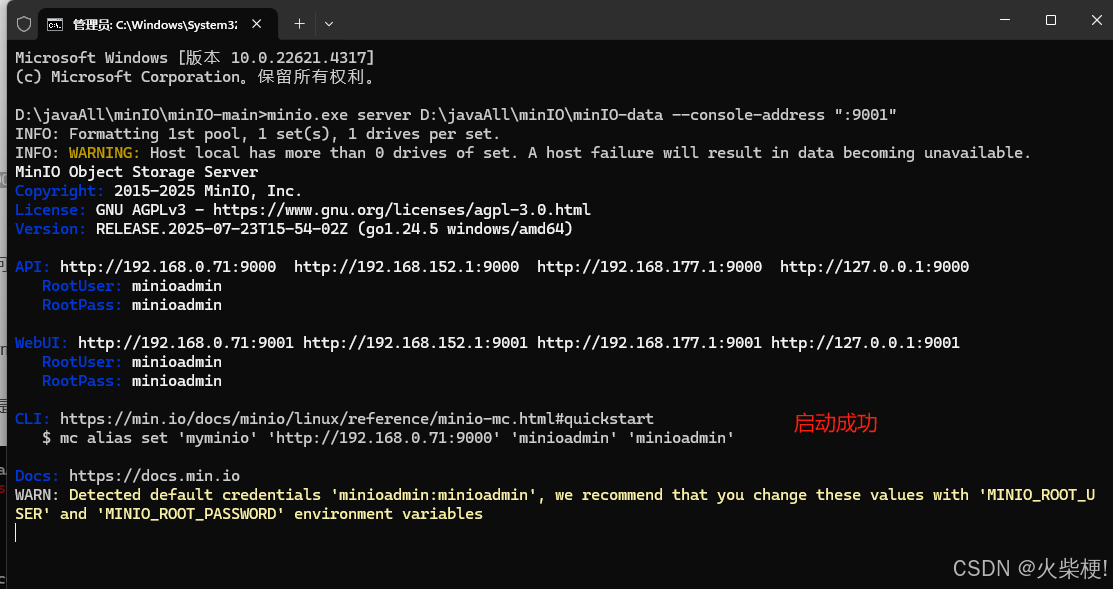Open API endpoint http://127.0.0.1:9000
Image resolution: width=1113 pixels, height=589 pixels.
tap(876, 266)
